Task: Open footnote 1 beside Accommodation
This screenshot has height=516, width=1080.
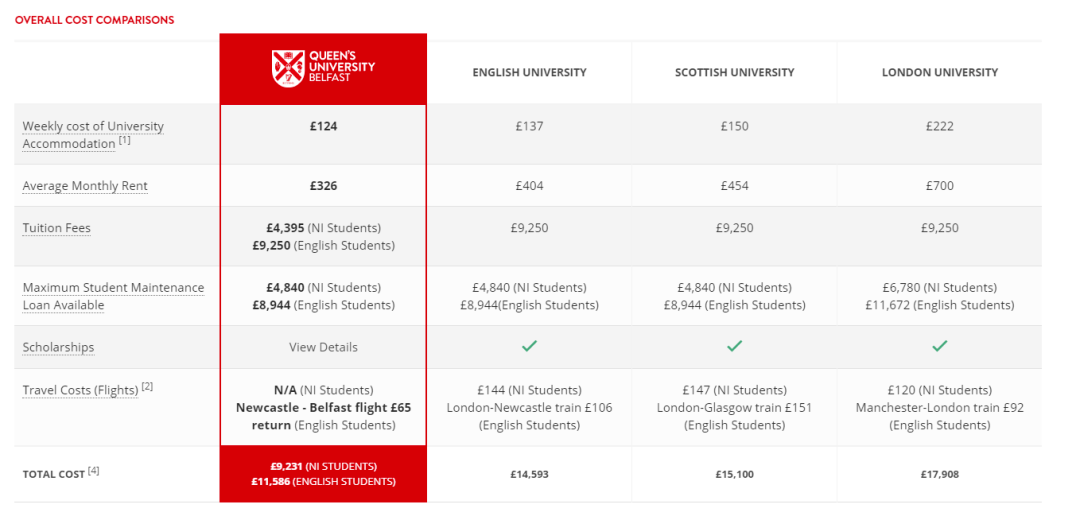Action: pos(124,141)
